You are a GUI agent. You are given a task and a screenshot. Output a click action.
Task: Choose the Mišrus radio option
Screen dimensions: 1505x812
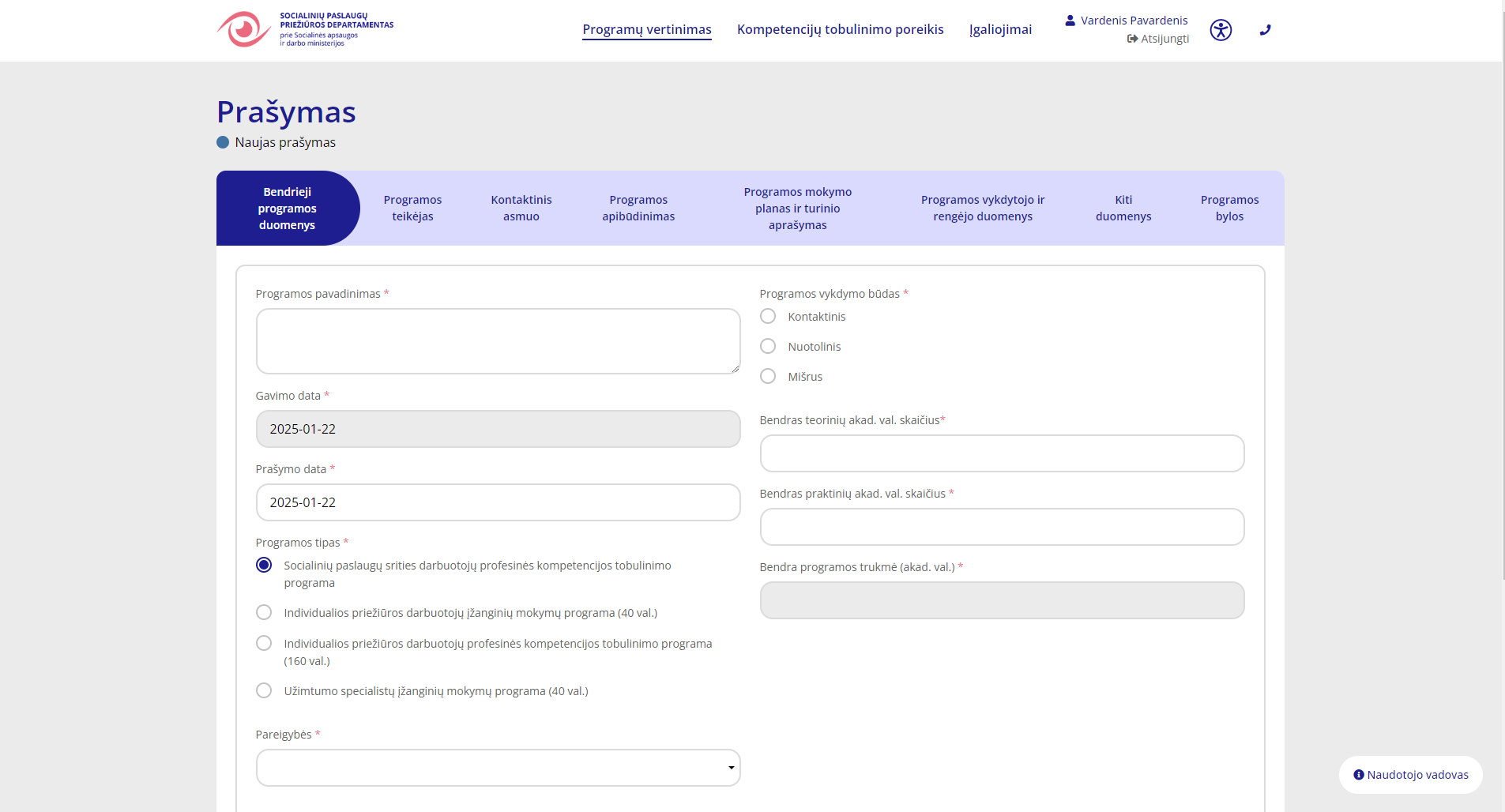[x=768, y=376]
